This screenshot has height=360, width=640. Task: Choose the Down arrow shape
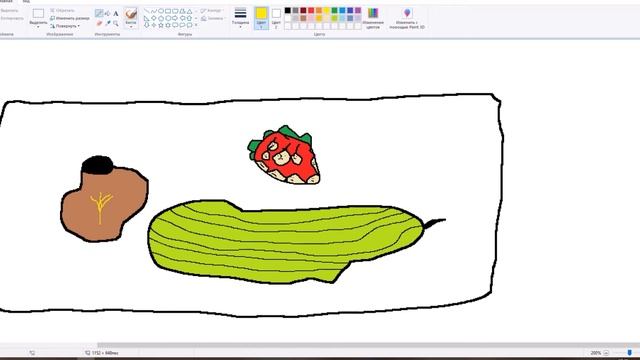pyautogui.click(x=147, y=25)
